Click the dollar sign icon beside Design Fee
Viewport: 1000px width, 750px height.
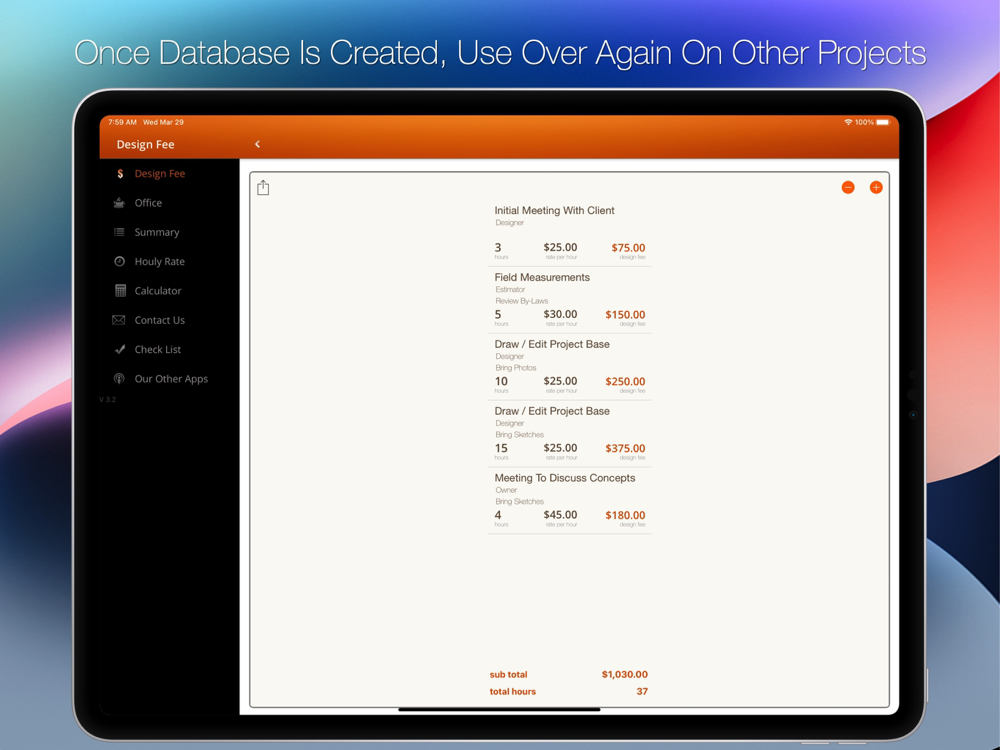tap(120, 173)
